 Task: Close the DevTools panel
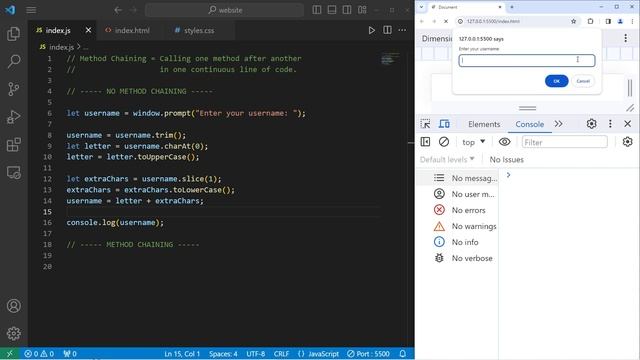pyautogui.click(x=628, y=124)
